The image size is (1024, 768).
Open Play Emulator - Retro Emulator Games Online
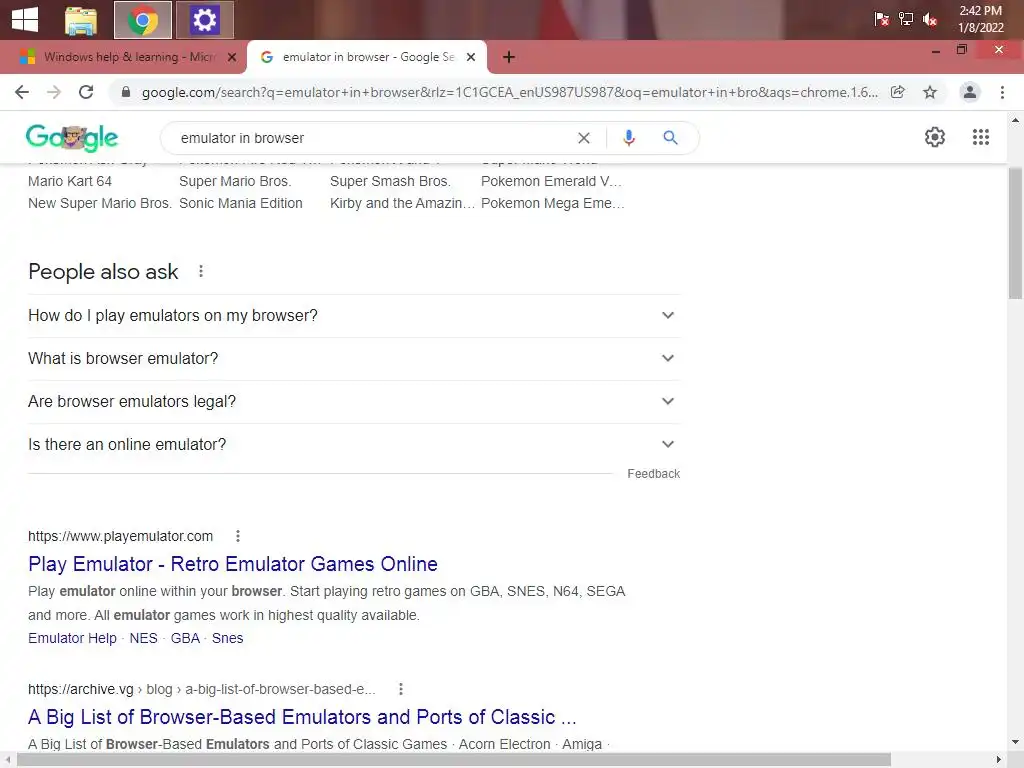click(233, 564)
